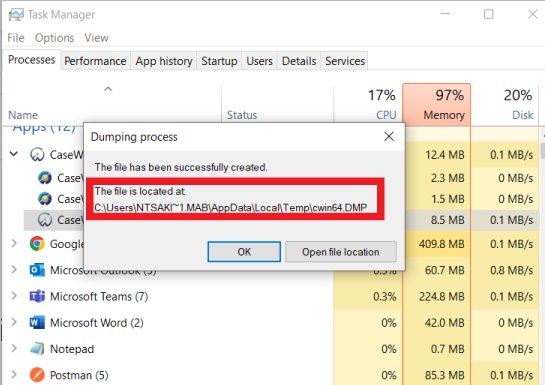Click the Task Manager title bar icon
The width and height of the screenshot is (545, 385).
(16, 15)
